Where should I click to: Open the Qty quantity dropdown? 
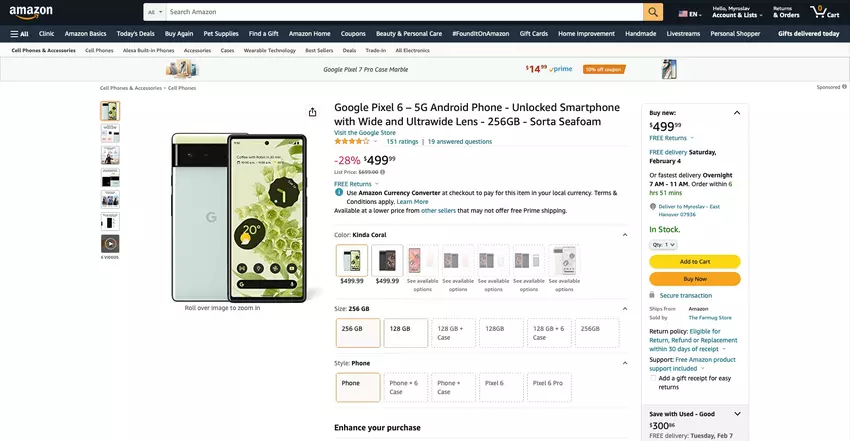pos(664,244)
